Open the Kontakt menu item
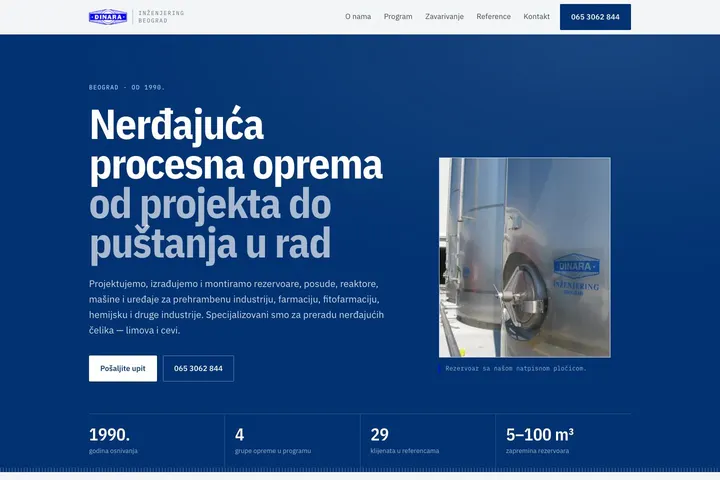 pos(536,17)
